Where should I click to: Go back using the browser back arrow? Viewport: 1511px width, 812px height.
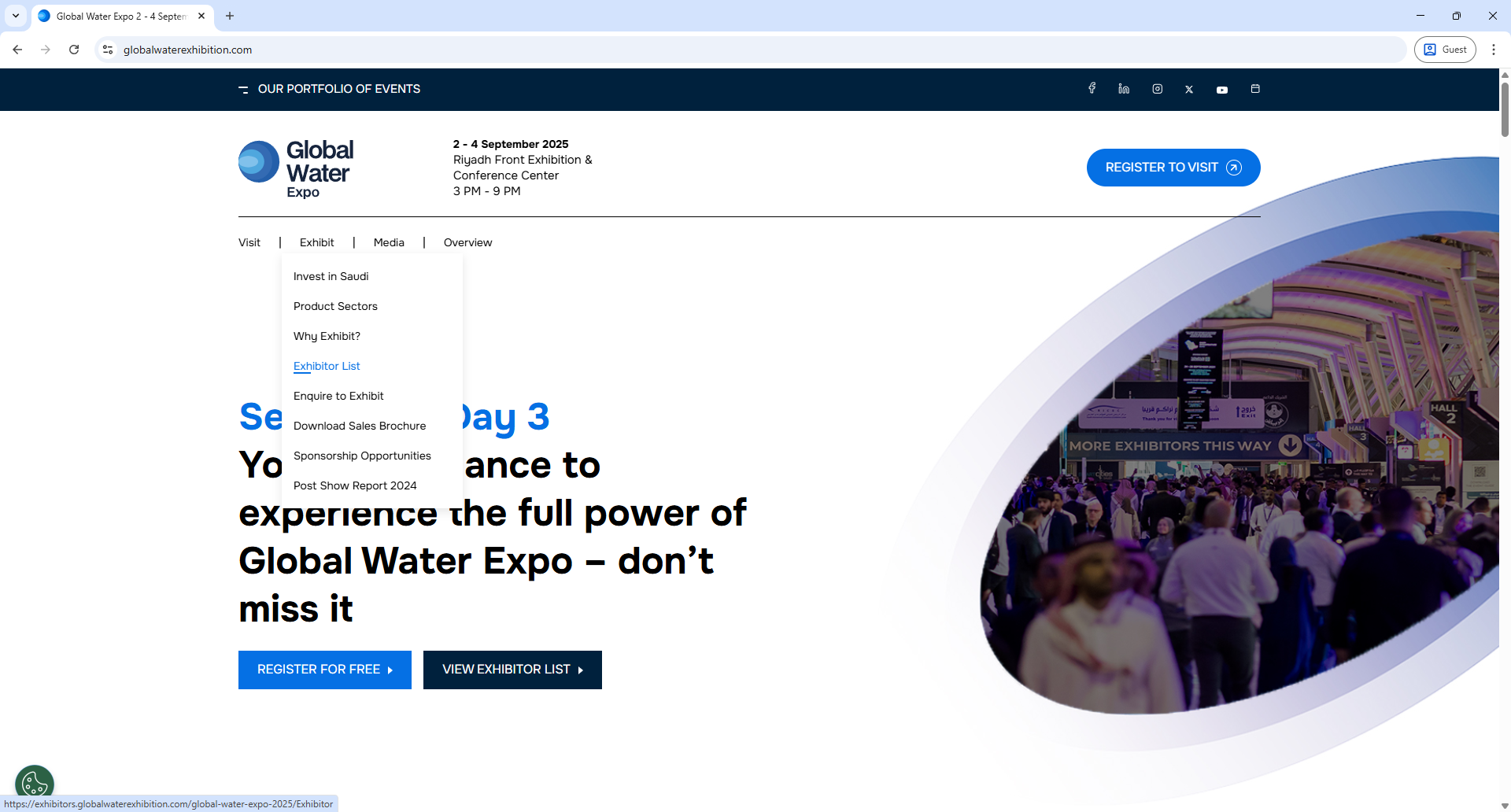pos(17,49)
